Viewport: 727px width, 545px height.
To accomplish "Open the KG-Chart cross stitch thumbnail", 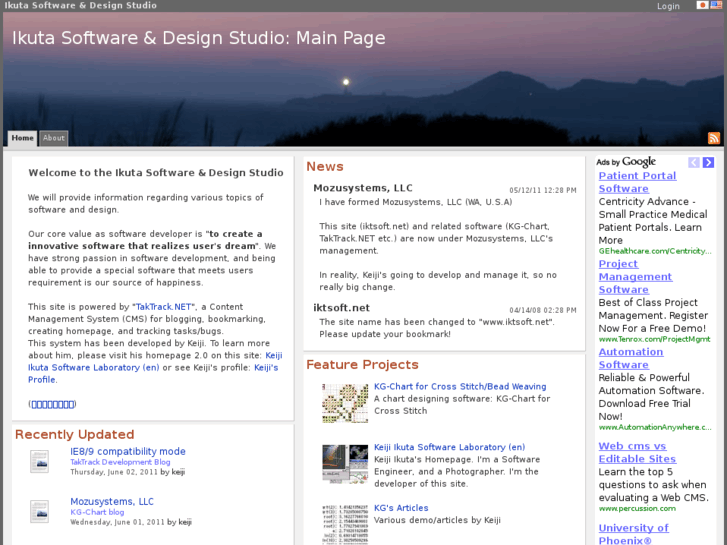I will pos(344,402).
